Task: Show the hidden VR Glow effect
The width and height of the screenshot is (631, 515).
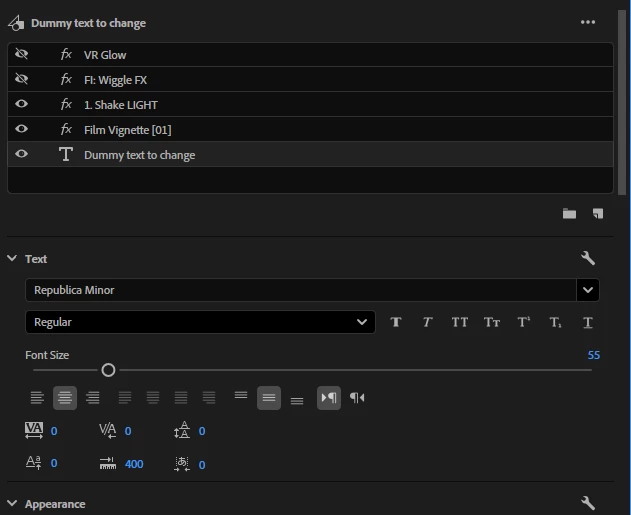Action: pos(21,54)
